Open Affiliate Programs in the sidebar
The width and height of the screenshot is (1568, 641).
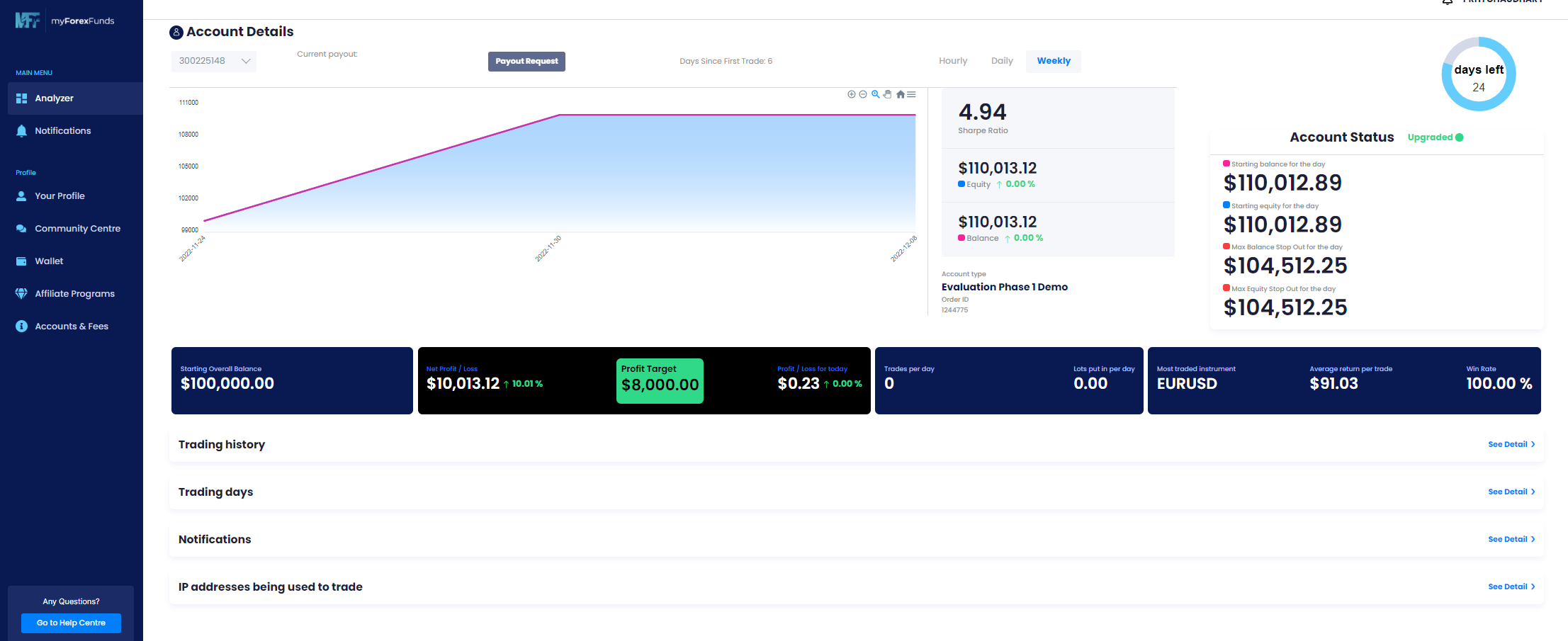click(74, 294)
